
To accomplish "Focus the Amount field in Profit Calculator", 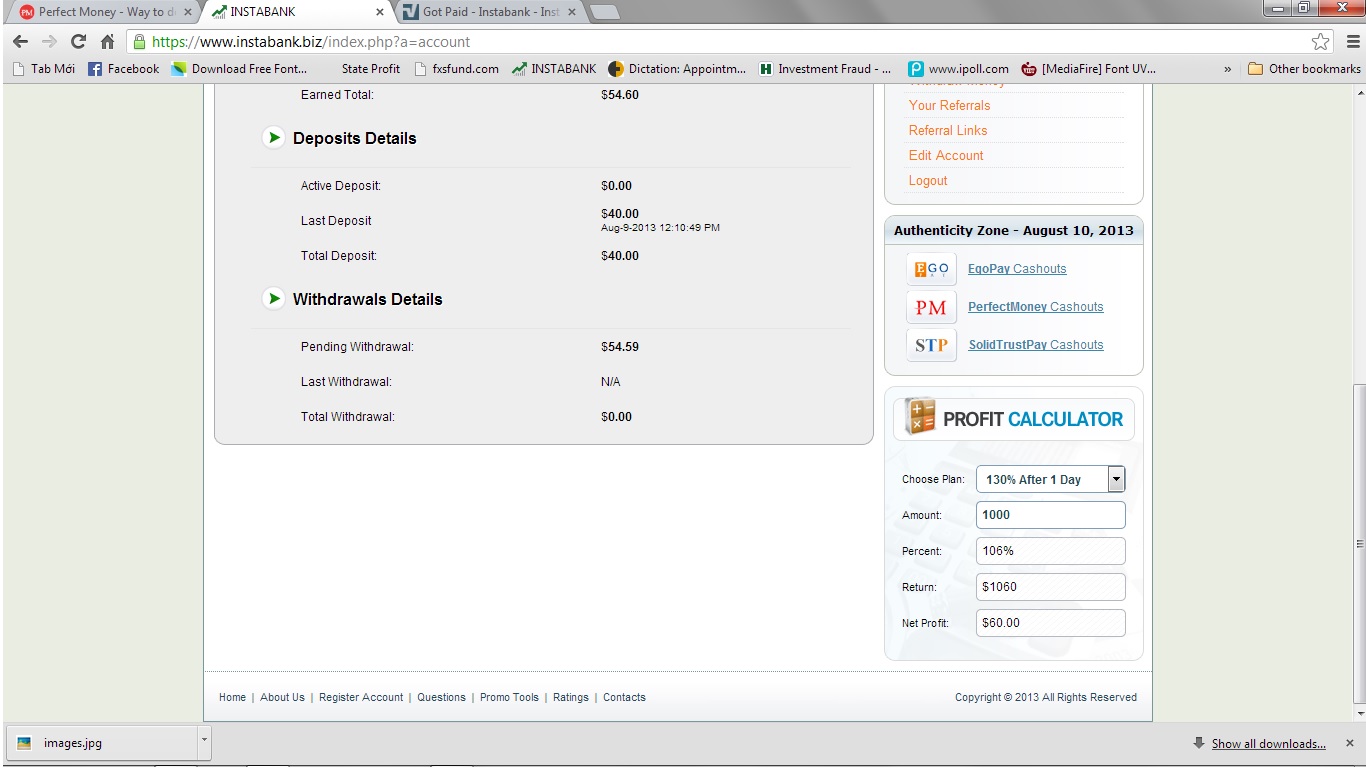I will pos(1050,515).
